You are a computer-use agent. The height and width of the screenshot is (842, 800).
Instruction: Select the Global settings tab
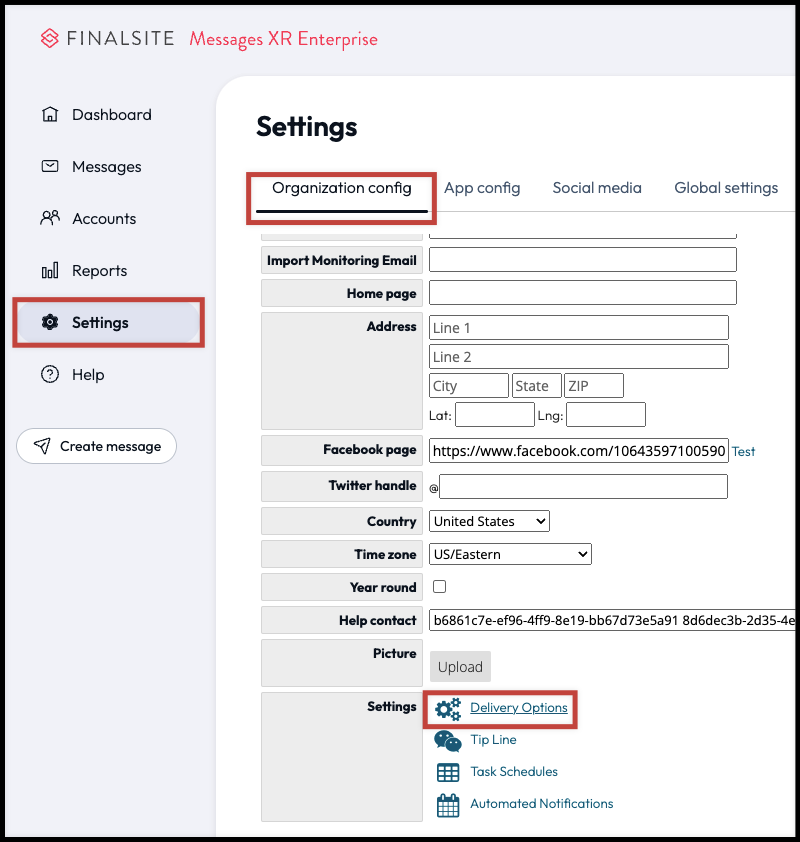726,187
